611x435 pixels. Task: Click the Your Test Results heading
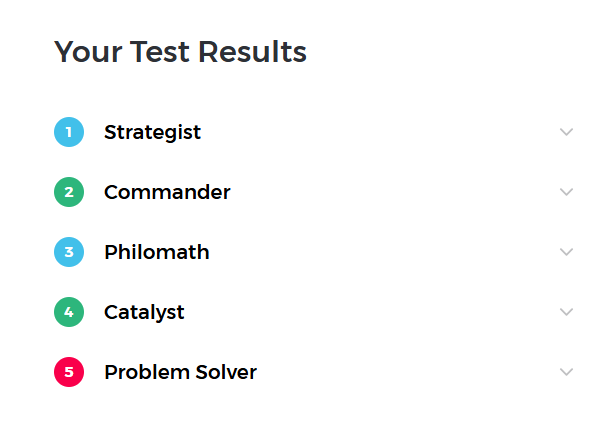pyautogui.click(x=180, y=52)
